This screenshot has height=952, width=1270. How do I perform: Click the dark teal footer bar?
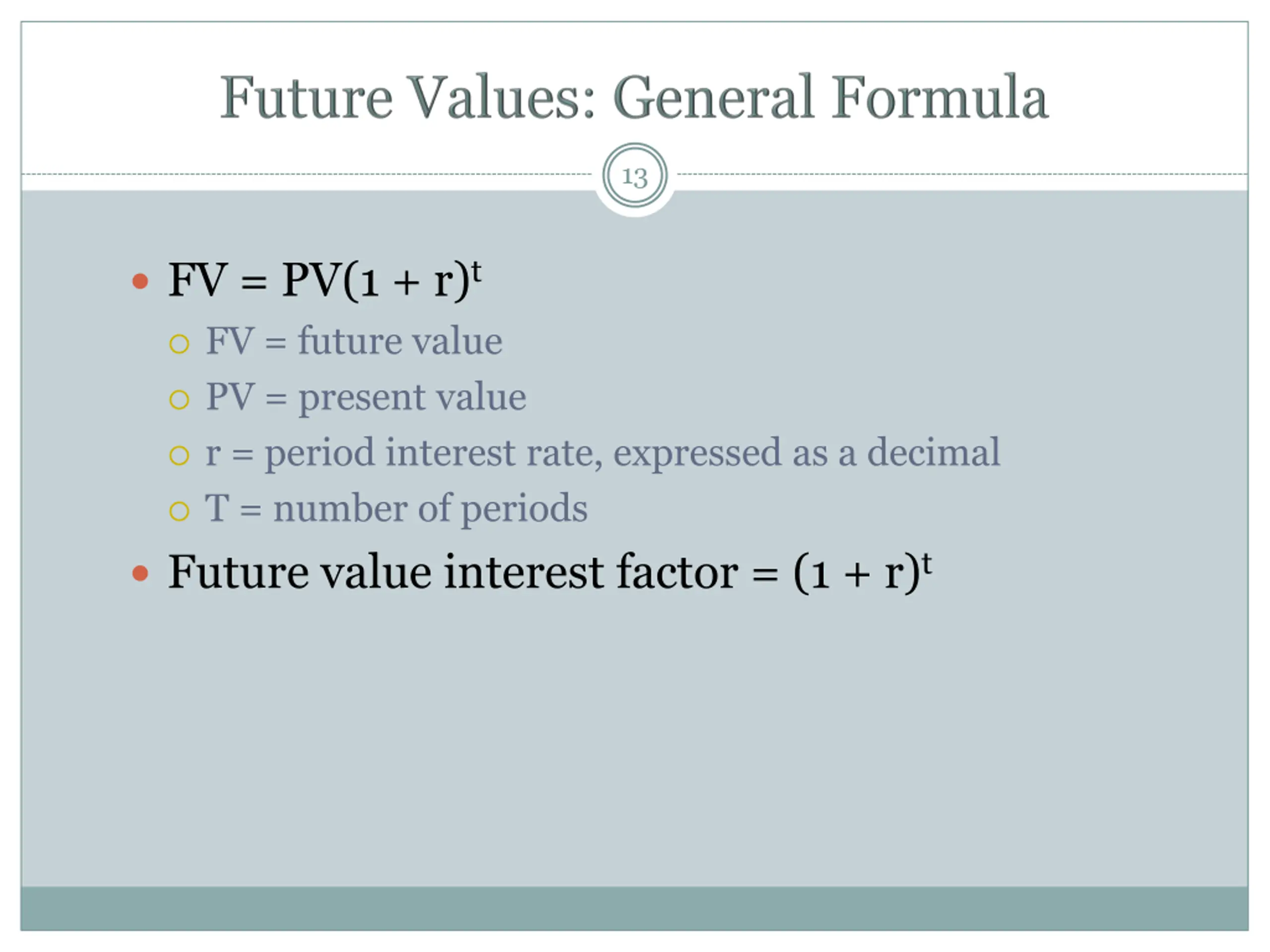pos(635,908)
